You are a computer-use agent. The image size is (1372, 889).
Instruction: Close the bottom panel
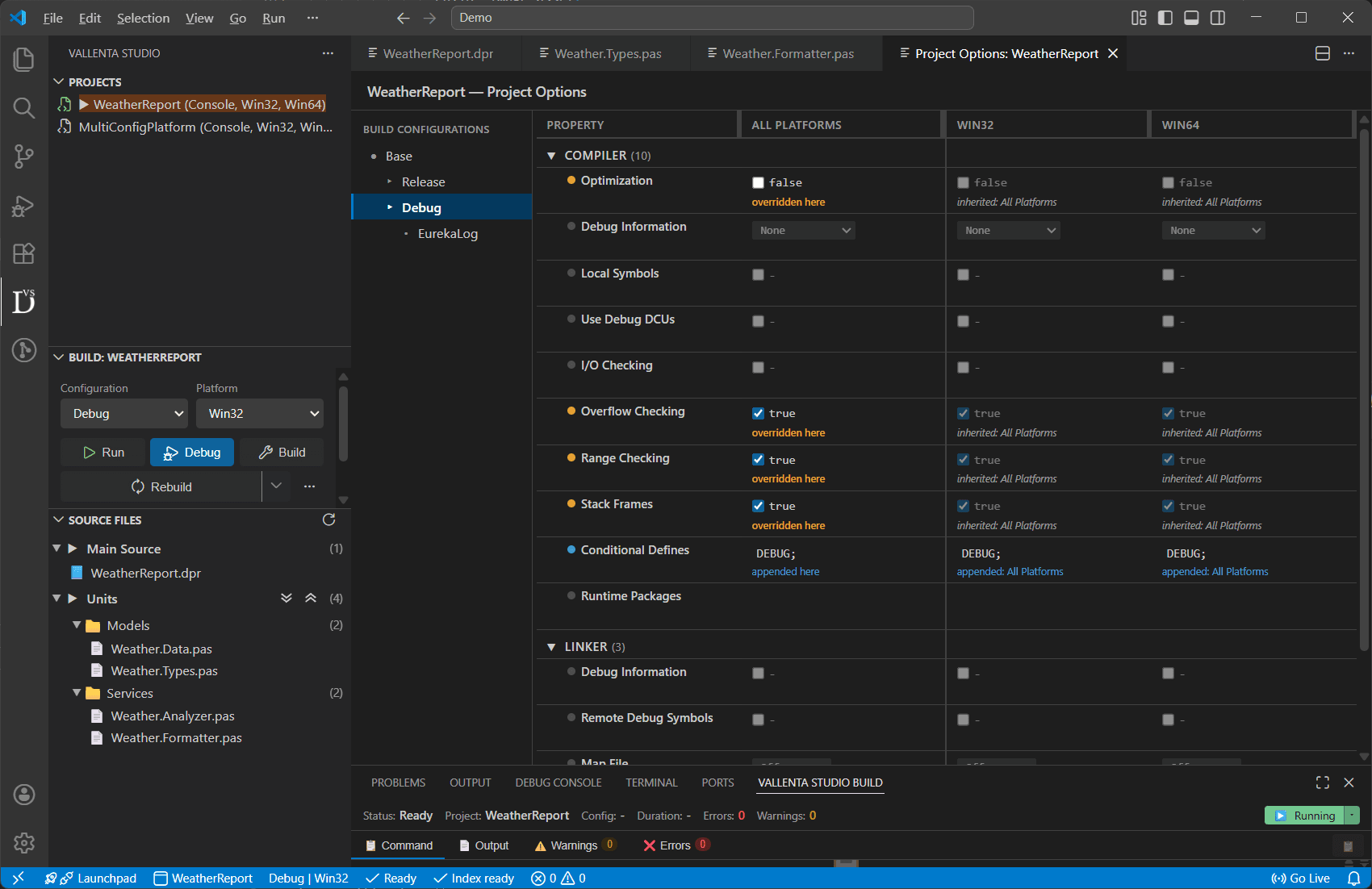1349,783
